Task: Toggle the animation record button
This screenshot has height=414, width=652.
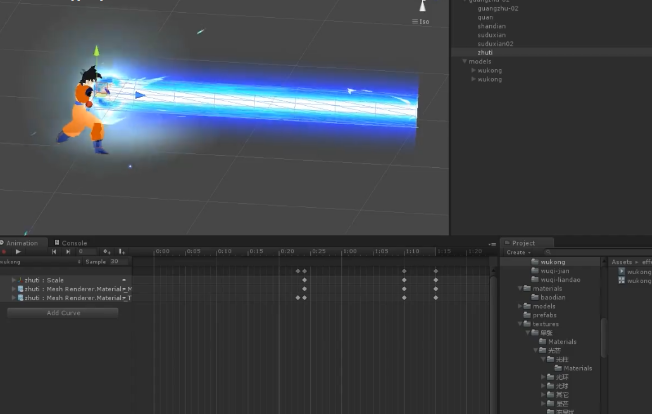Action: (4, 252)
